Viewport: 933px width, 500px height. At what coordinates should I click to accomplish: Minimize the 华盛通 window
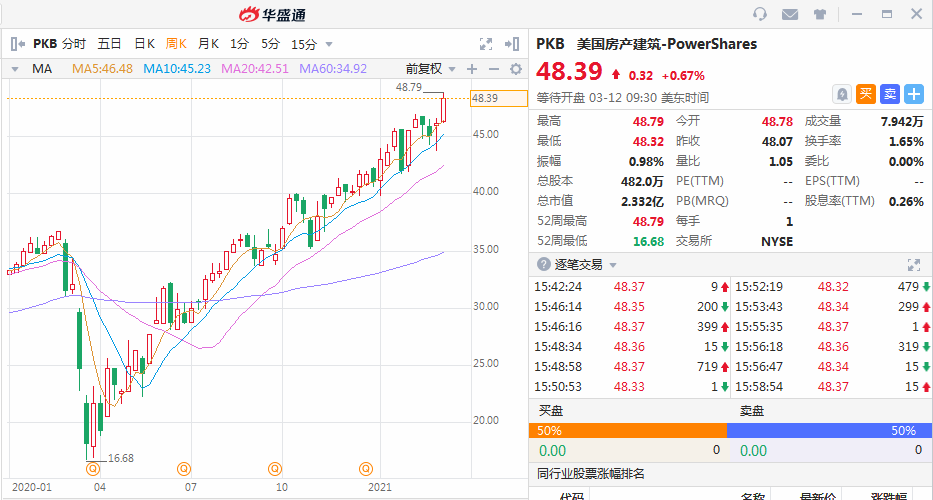click(857, 14)
